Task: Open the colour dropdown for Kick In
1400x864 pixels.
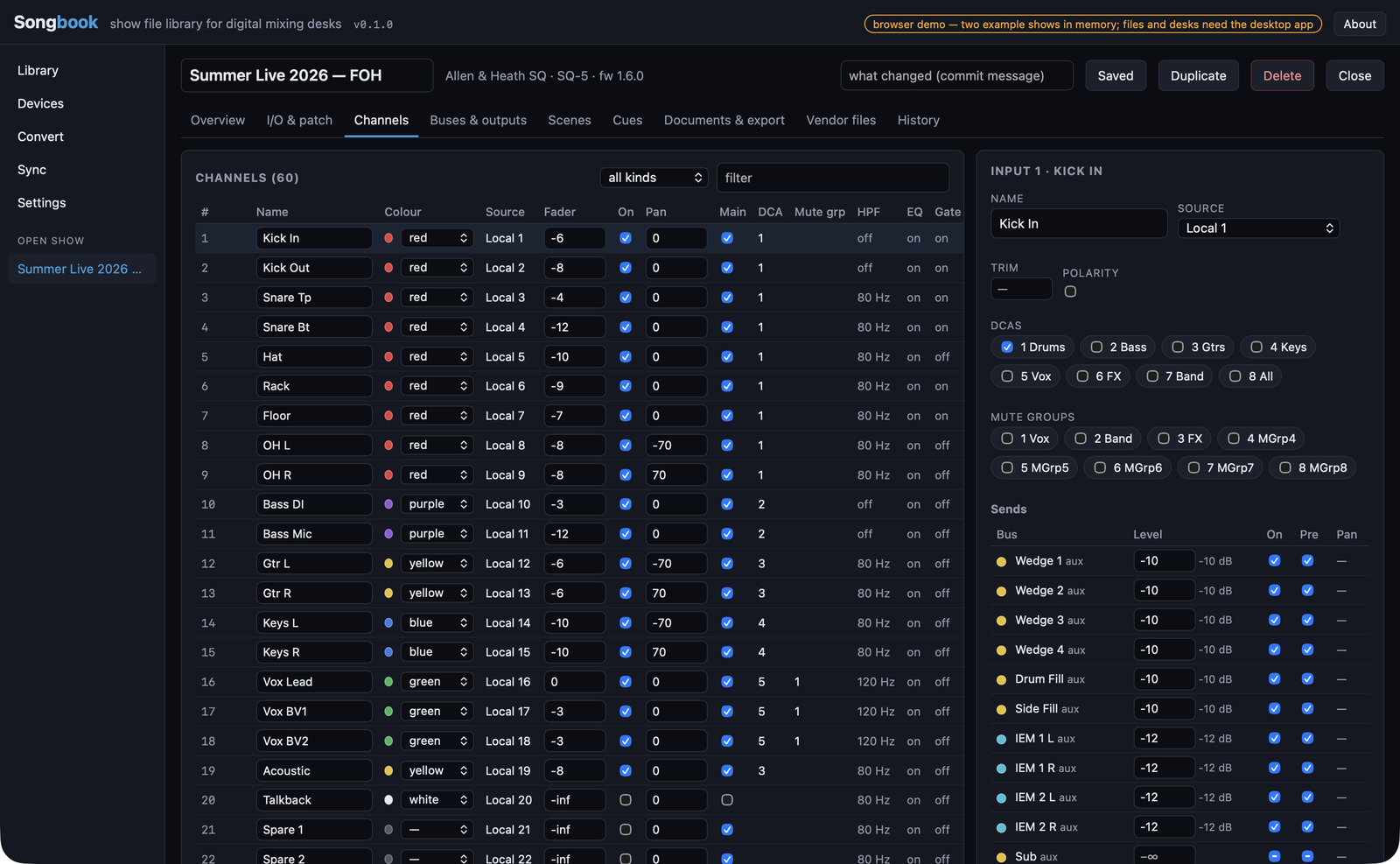Action: (437, 238)
